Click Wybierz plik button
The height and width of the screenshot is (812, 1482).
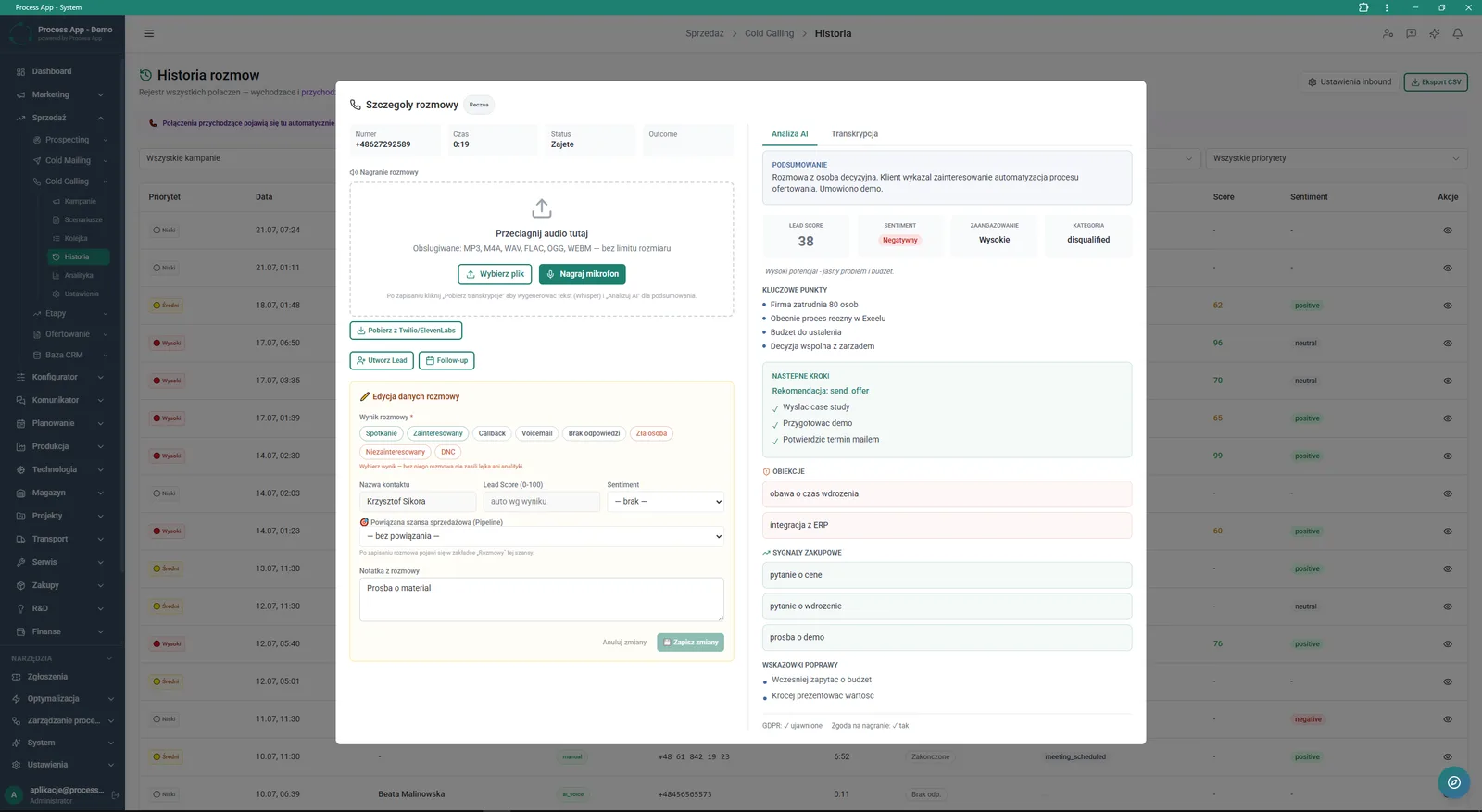click(x=495, y=274)
